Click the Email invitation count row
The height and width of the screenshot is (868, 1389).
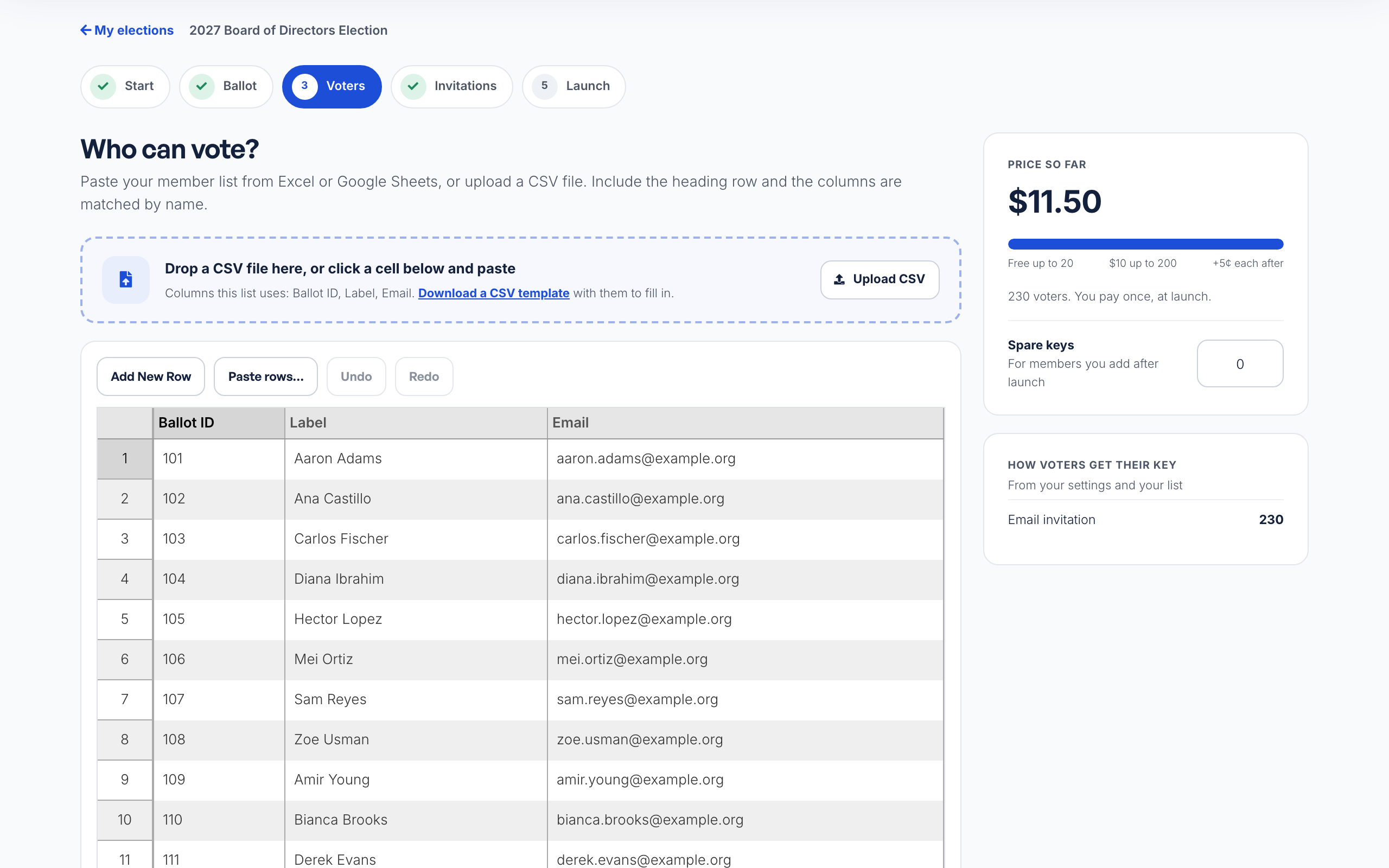(1145, 520)
